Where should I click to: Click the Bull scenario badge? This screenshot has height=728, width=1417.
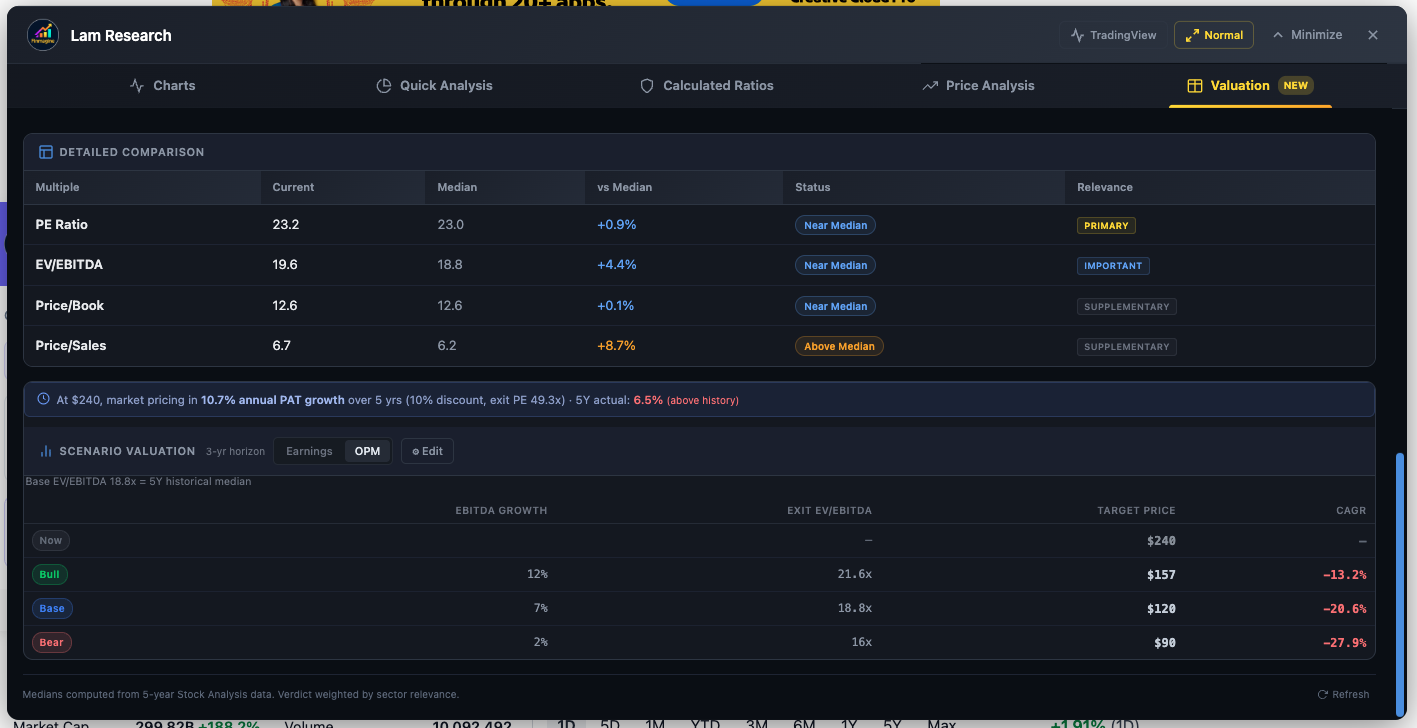(x=49, y=574)
